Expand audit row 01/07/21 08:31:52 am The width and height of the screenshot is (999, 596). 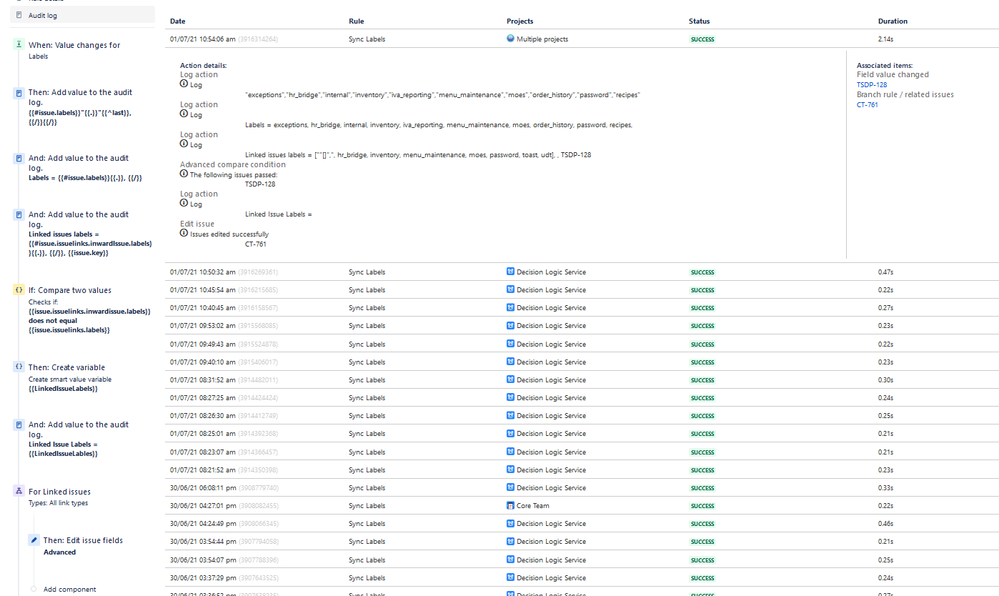pyautogui.click(x=582, y=380)
